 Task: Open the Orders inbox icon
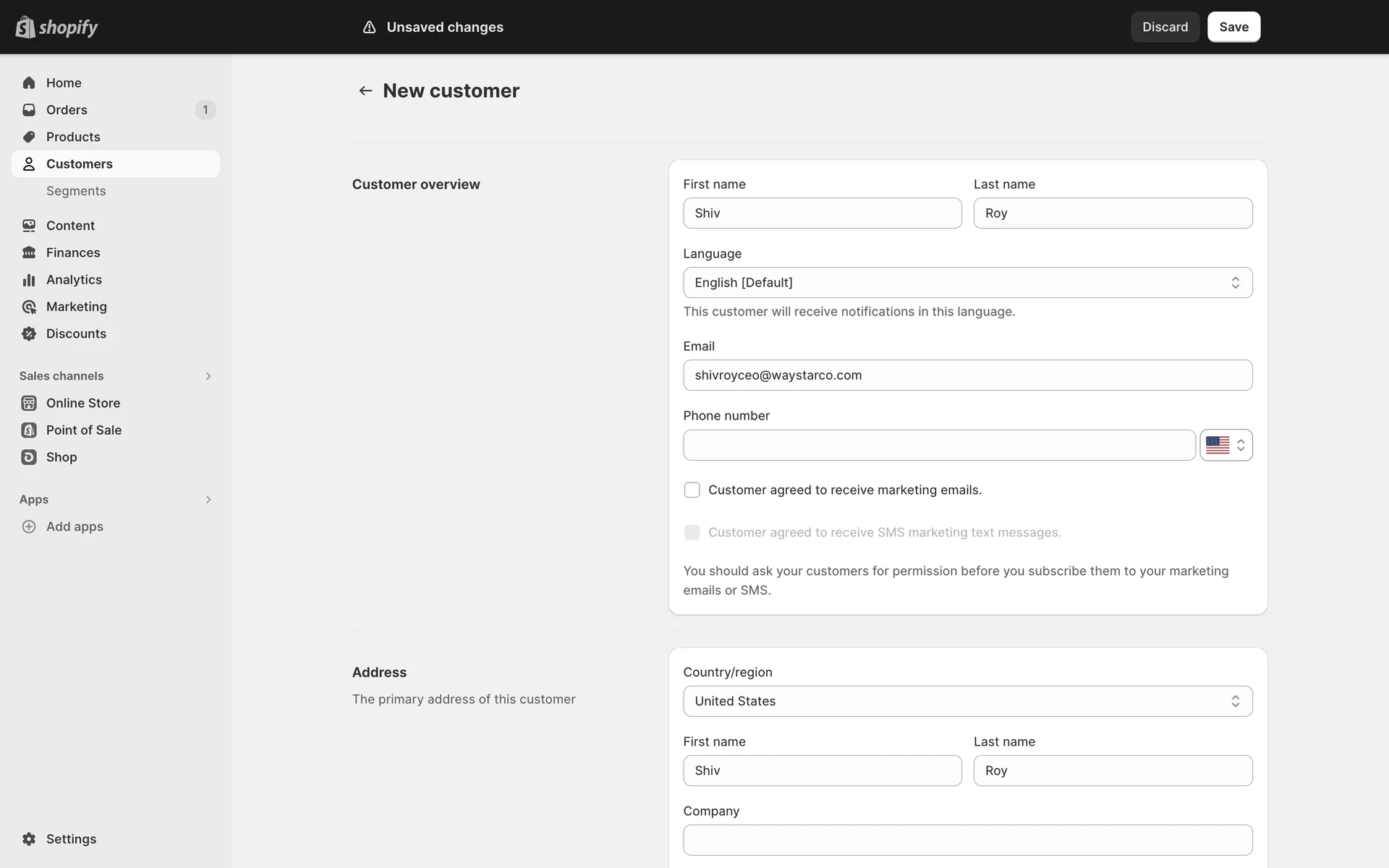tap(29, 110)
